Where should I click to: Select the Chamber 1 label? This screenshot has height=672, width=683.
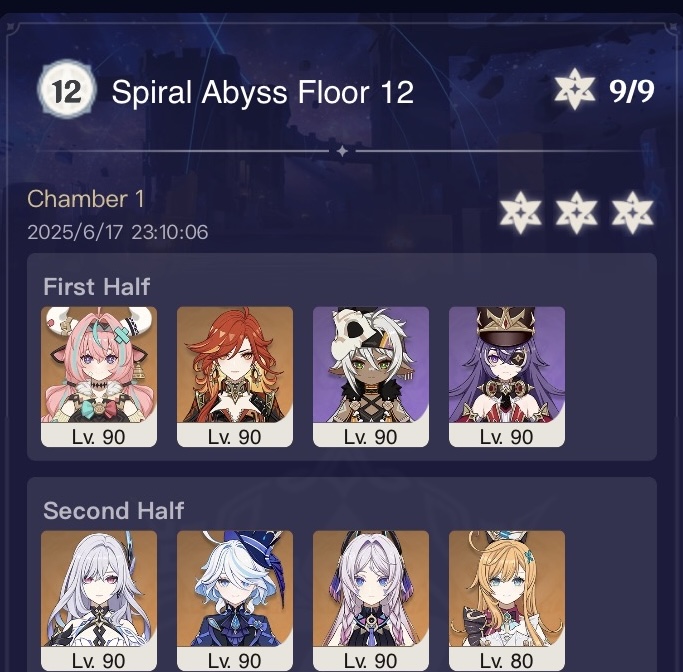[x=86, y=199]
